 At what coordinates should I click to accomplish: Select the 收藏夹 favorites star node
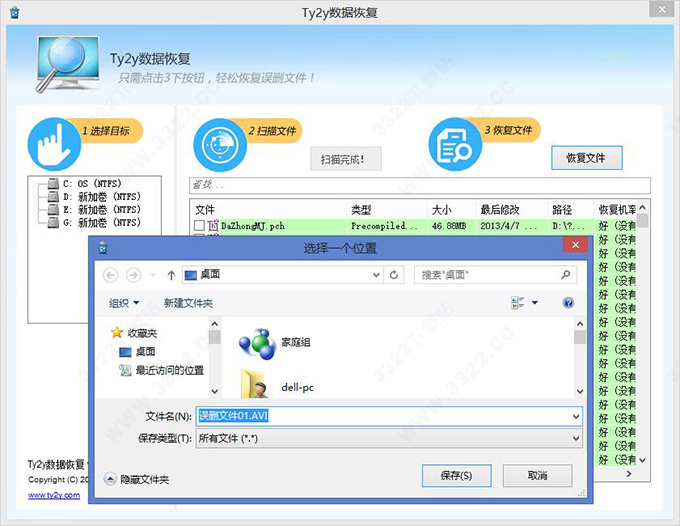(134, 333)
